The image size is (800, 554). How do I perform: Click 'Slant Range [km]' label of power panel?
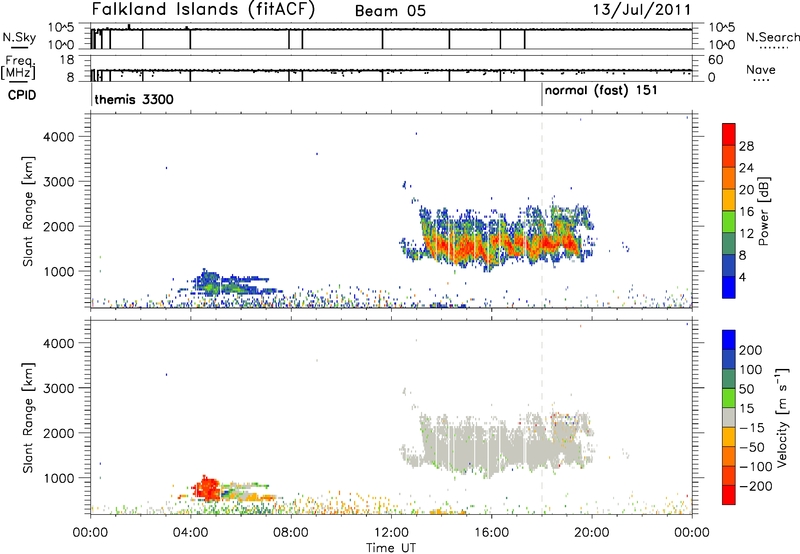[x=28, y=211]
